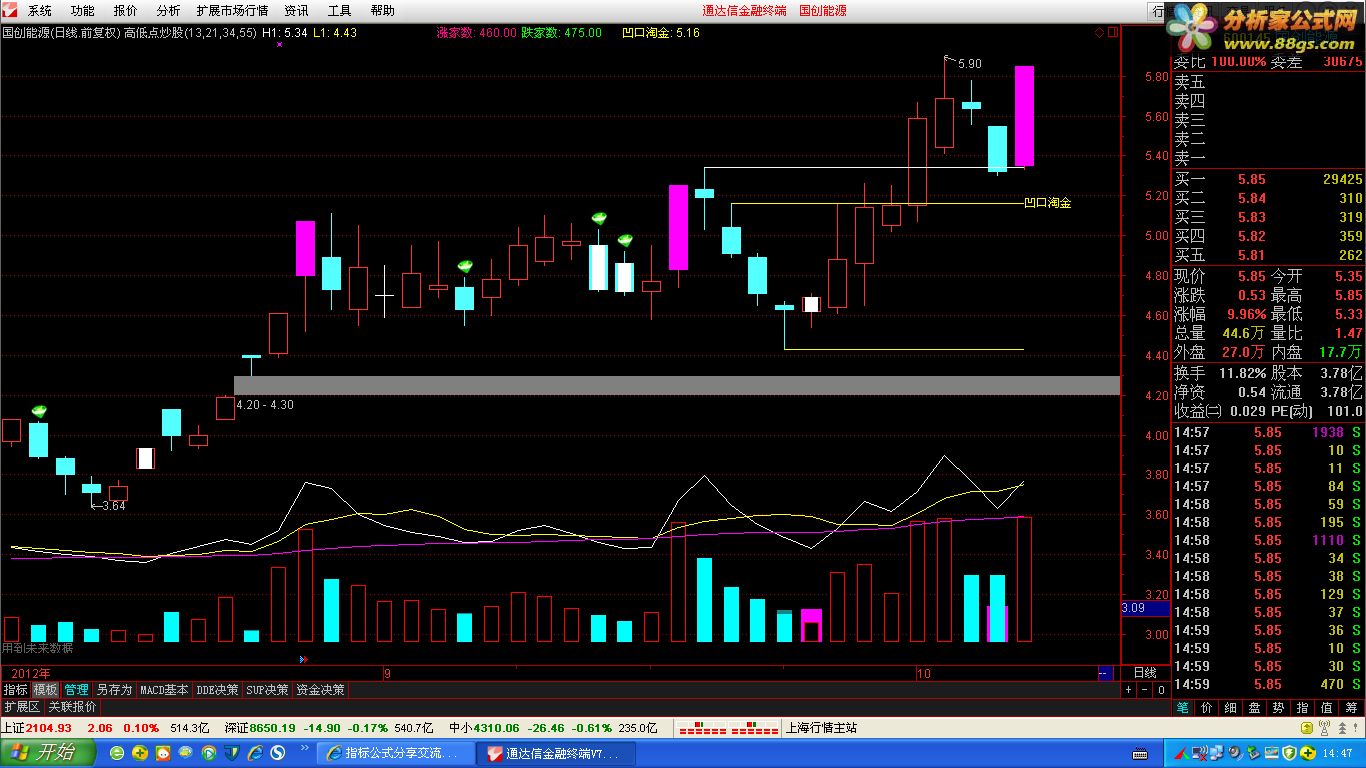Open the 关联报价 tab
This screenshot has height=768, width=1366.
click(72, 706)
